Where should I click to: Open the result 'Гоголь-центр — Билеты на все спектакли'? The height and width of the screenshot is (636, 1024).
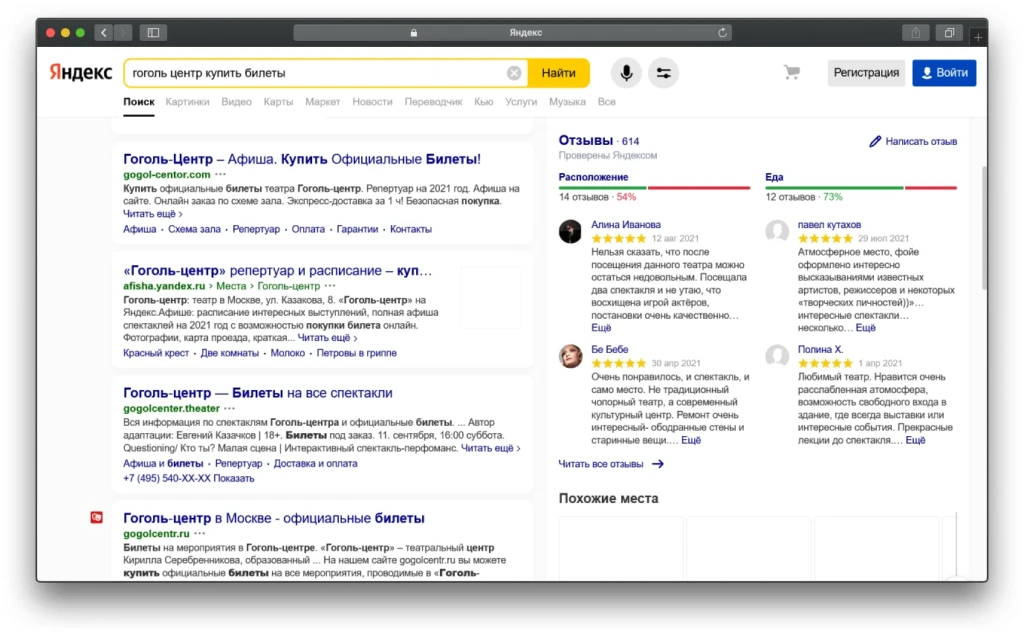258,393
